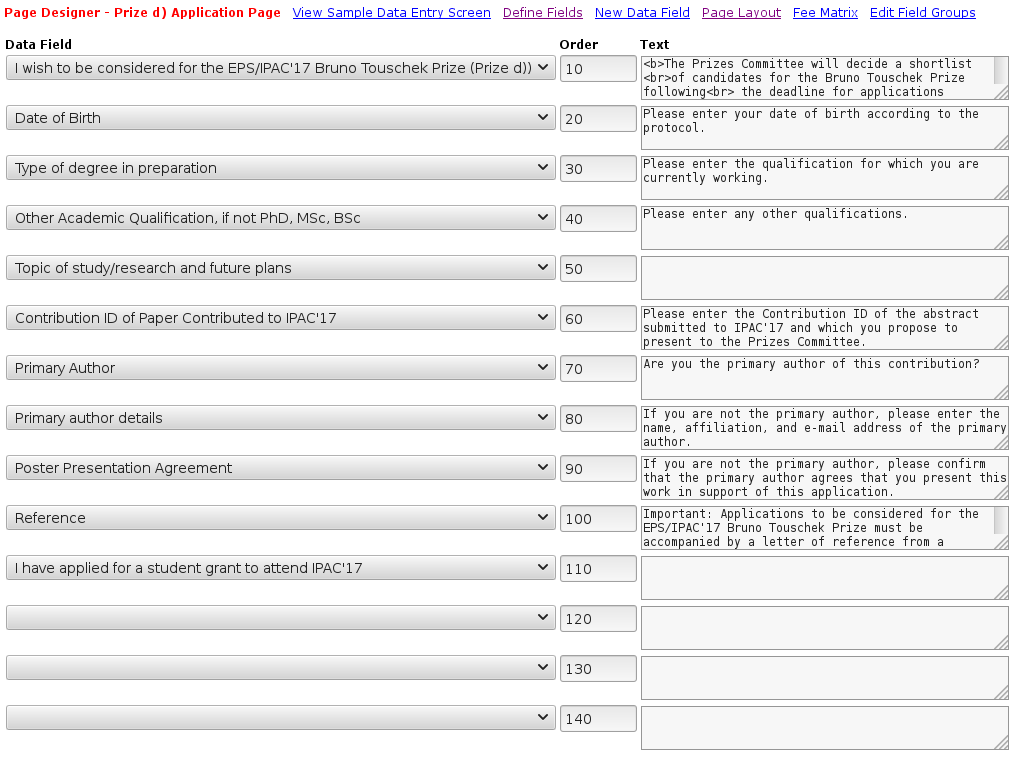Click the order field containing 80
1020x759 pixels.
(x=598, y=419)
